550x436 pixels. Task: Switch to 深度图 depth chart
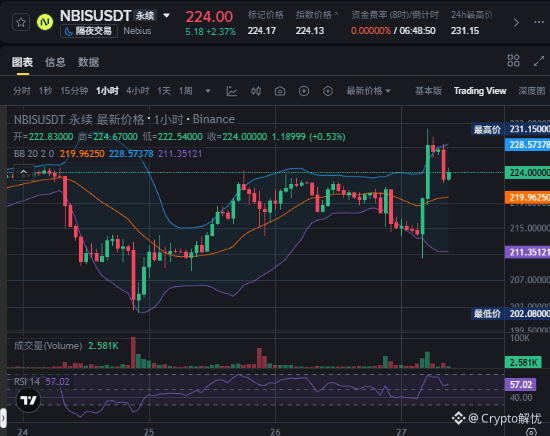pos(532,91)
